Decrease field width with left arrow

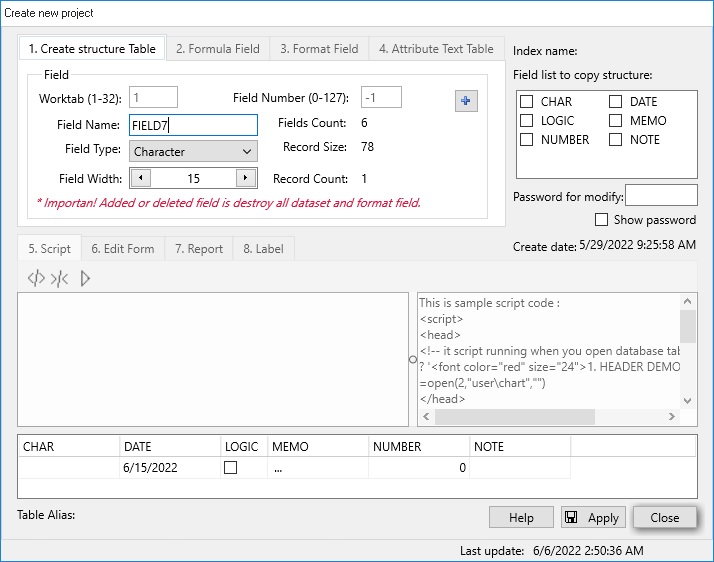141,178
